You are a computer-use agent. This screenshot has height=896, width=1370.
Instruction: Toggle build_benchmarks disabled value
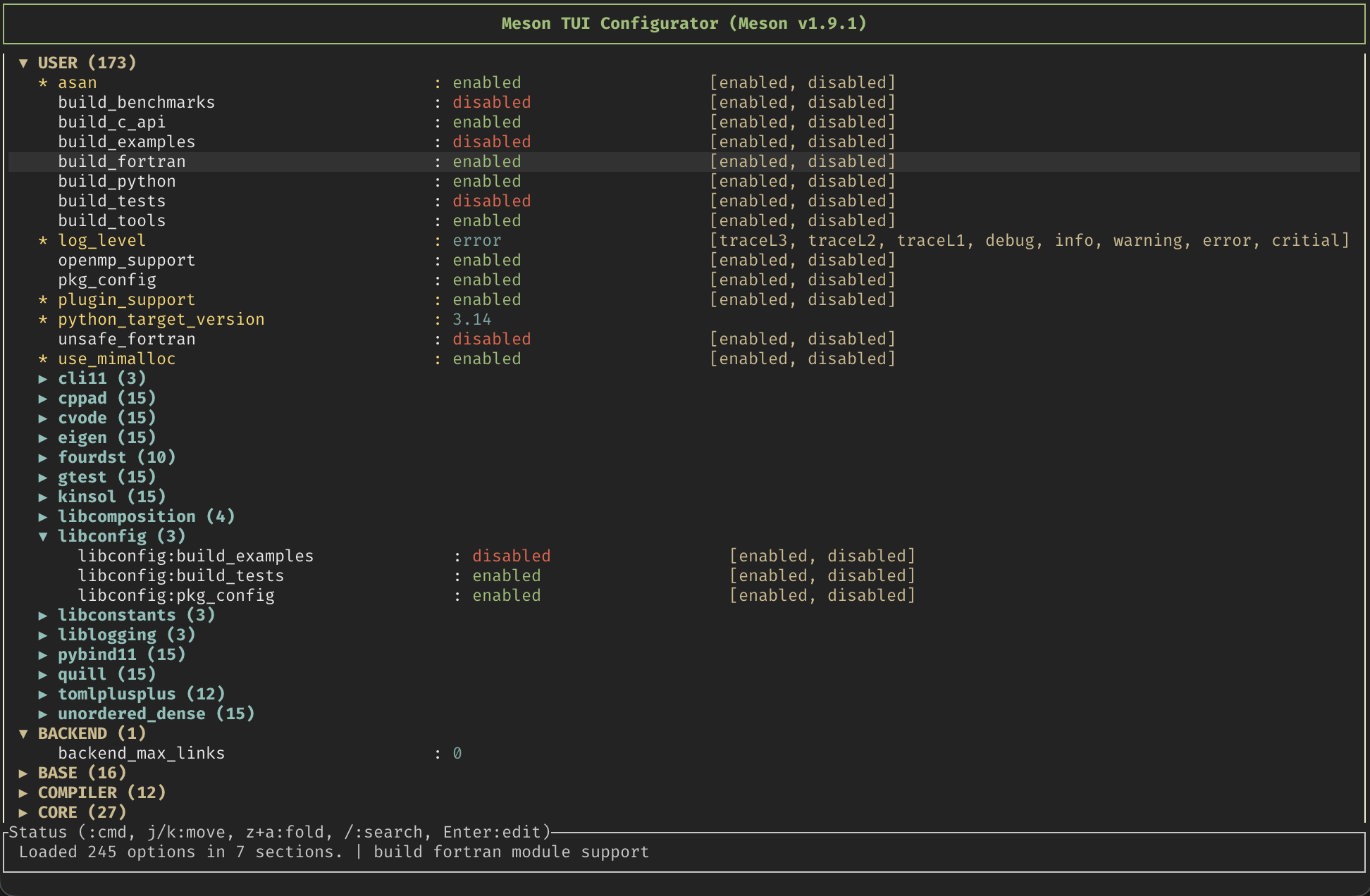click(491, 103)
